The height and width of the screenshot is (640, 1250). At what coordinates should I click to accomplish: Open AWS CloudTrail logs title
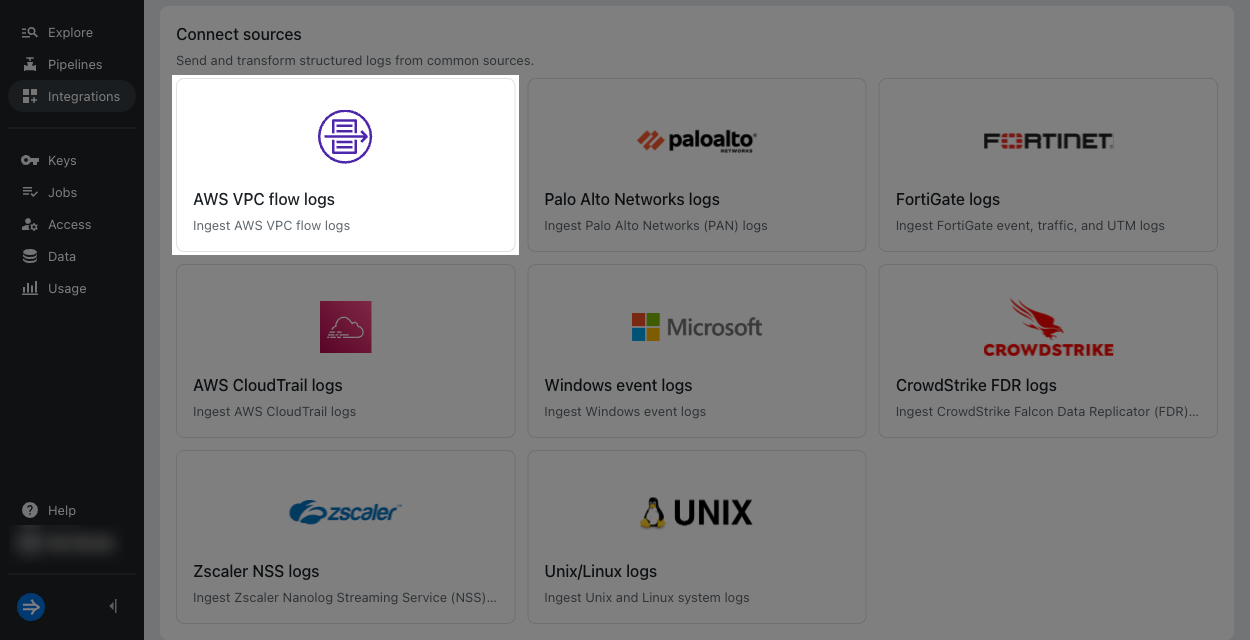pos(268,385)
